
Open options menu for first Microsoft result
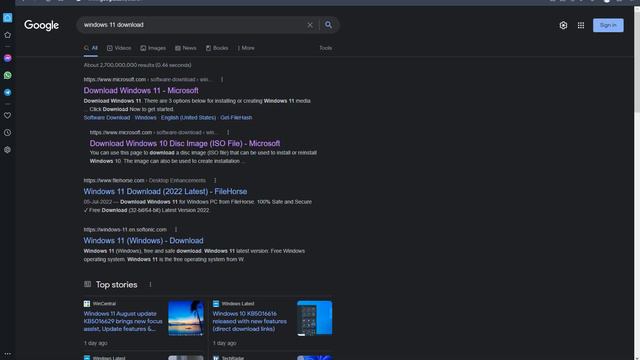(222, 80)
